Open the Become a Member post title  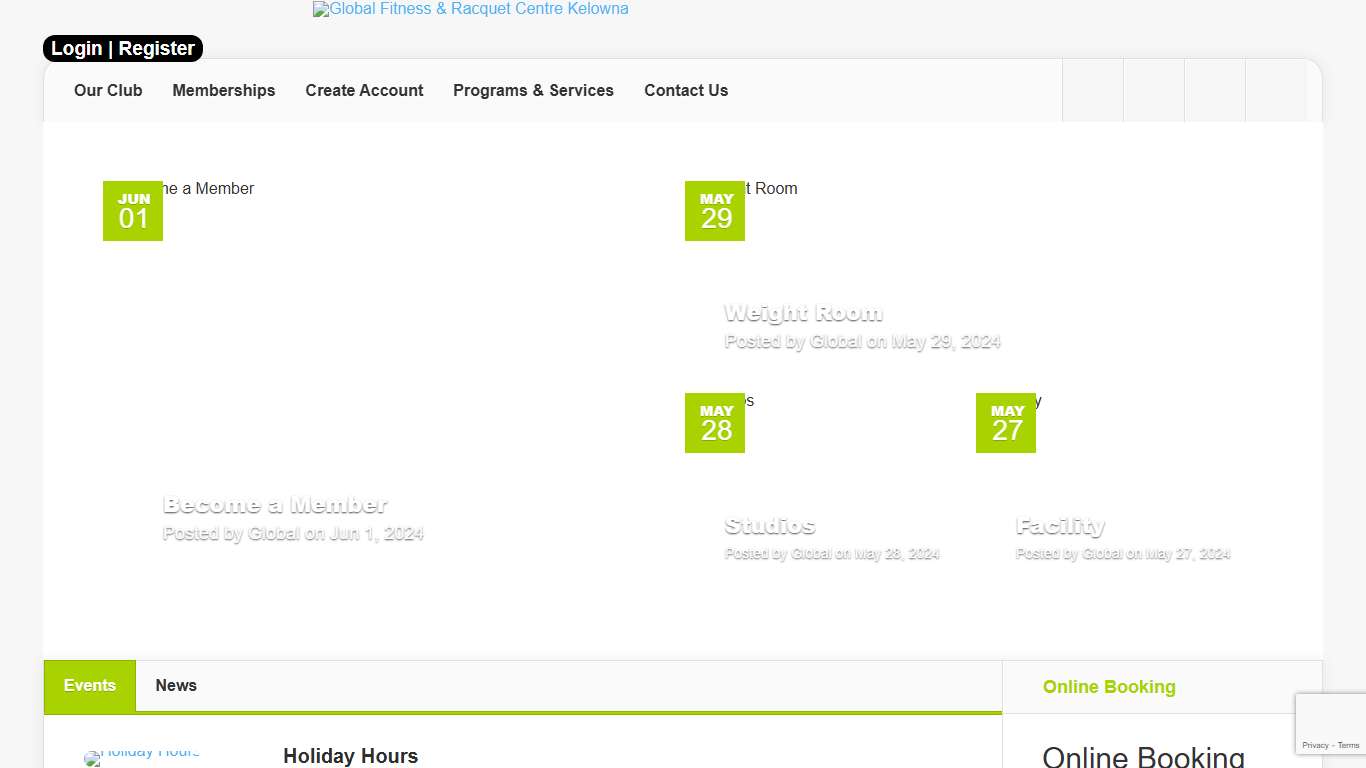(275, 505)
